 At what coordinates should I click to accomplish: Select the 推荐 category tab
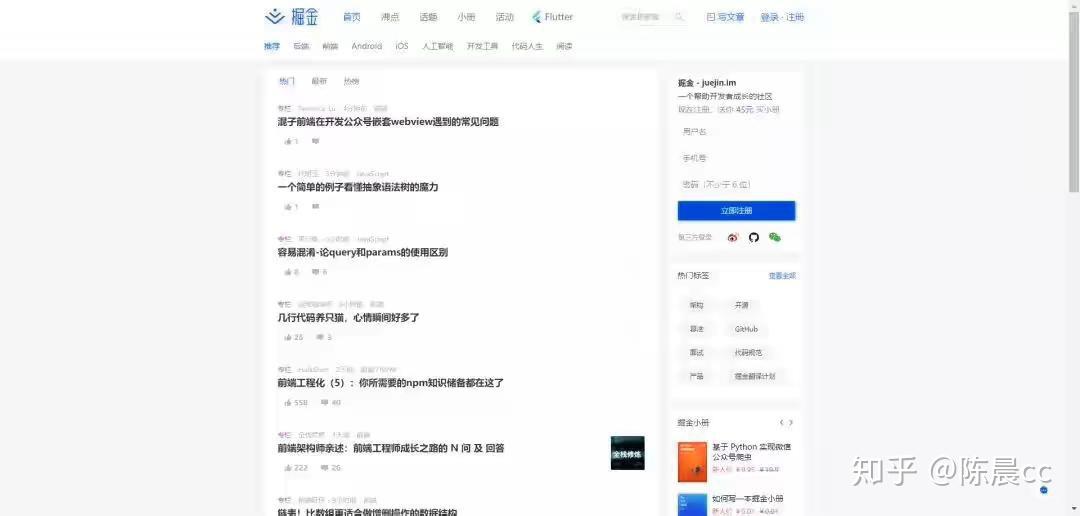coord(271,46)
